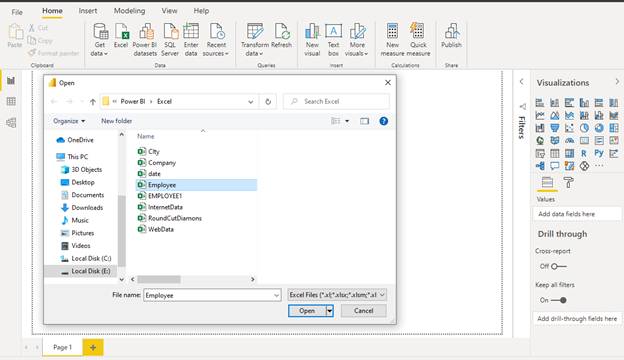
Task: Click New folder in dialog
Action: pos(116,121)
